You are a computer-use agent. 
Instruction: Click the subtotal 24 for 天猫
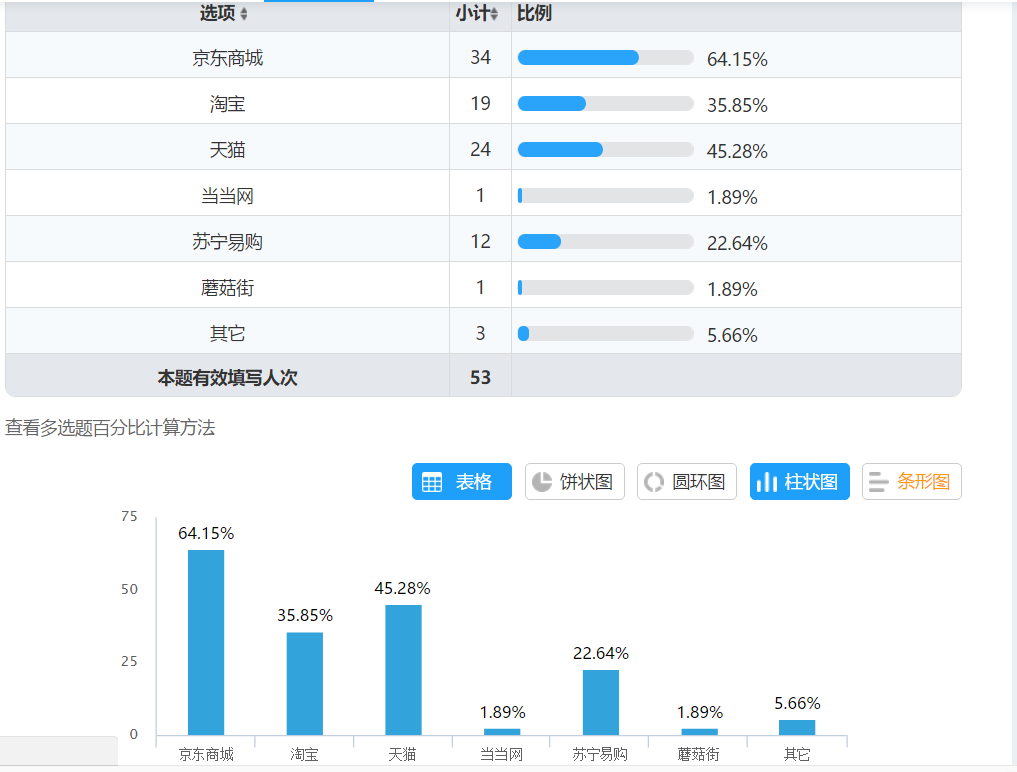[x=480, y=149]
